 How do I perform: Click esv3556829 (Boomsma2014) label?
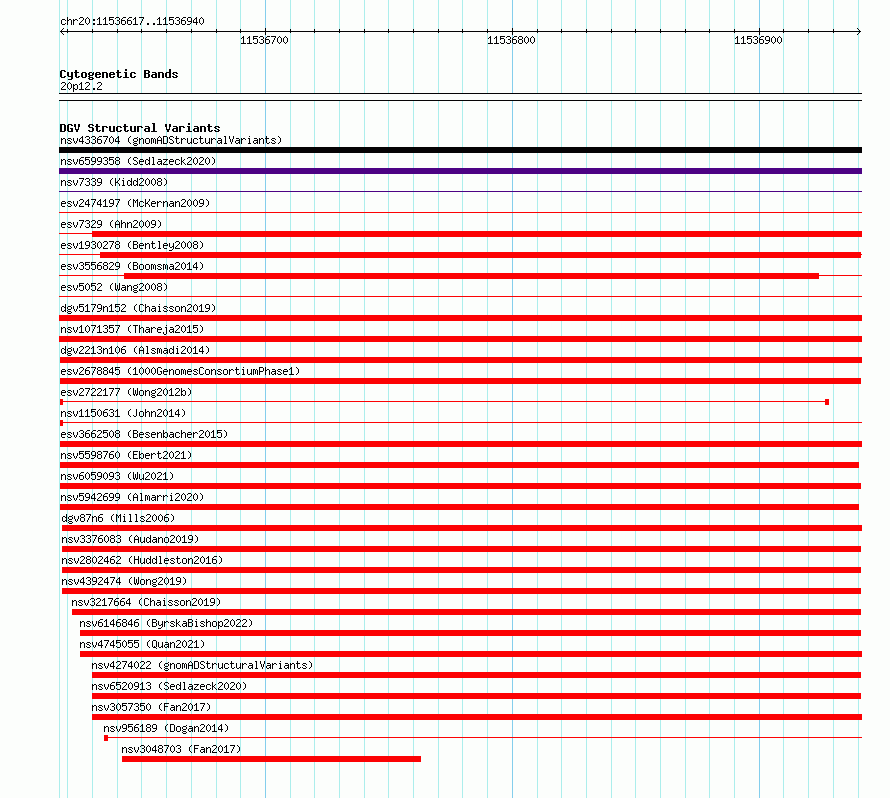coord(132,266)
